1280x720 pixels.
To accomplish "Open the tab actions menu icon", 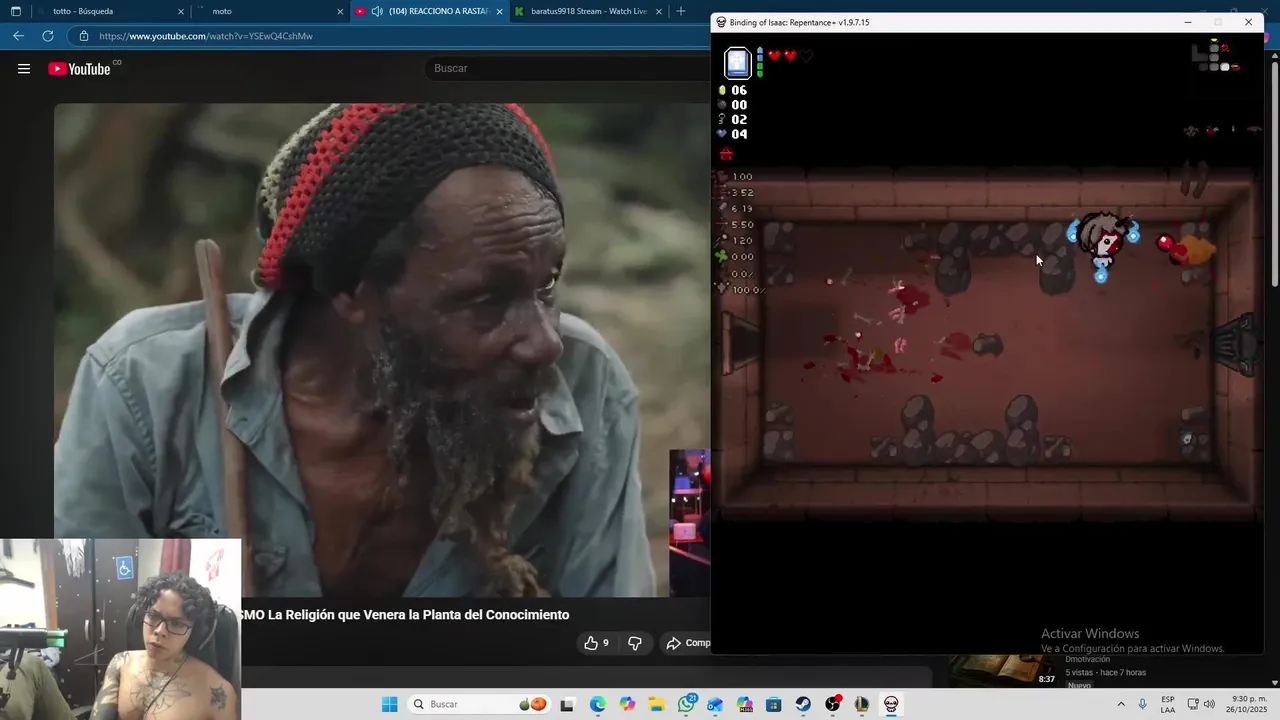I will (15, 11).
